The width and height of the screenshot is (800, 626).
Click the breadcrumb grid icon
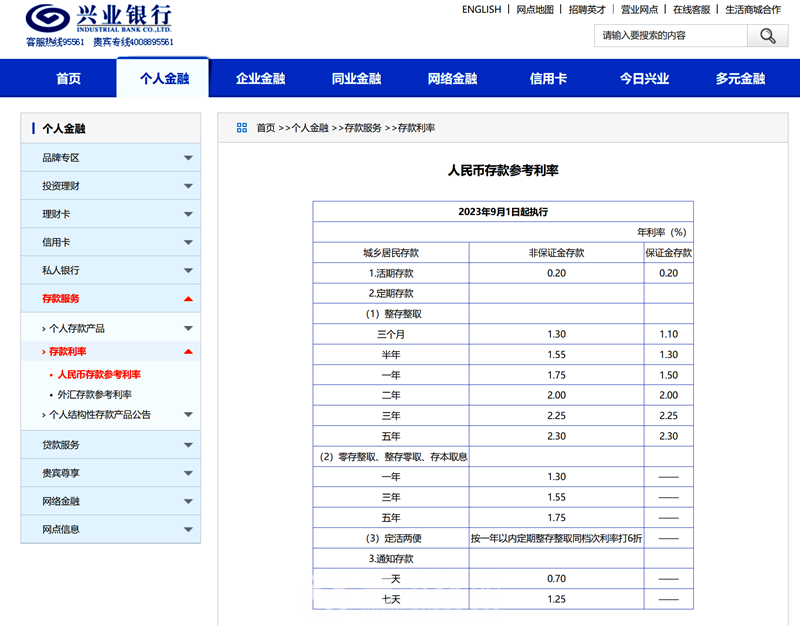coord(242,128)
